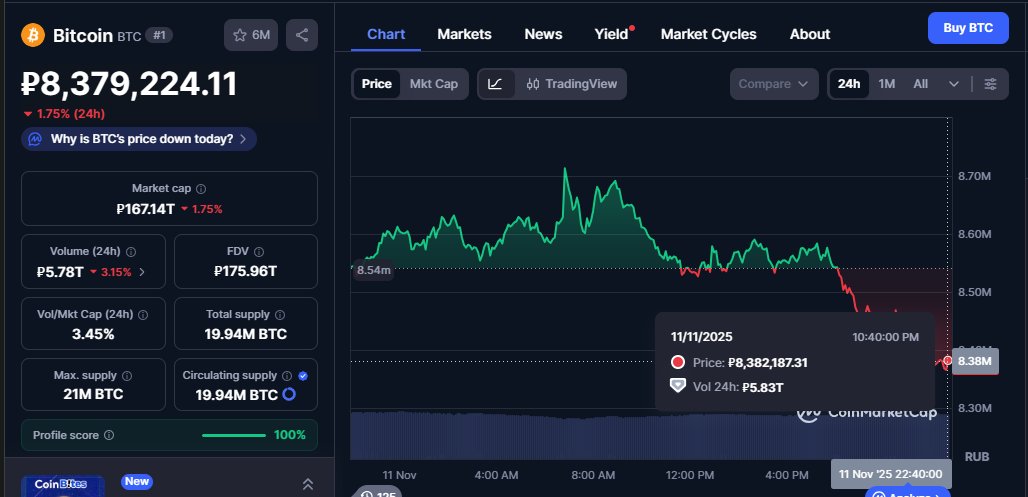Open the Chart tab
The height and width of the screenshot is (497, 1028).
tap(386, 34)
